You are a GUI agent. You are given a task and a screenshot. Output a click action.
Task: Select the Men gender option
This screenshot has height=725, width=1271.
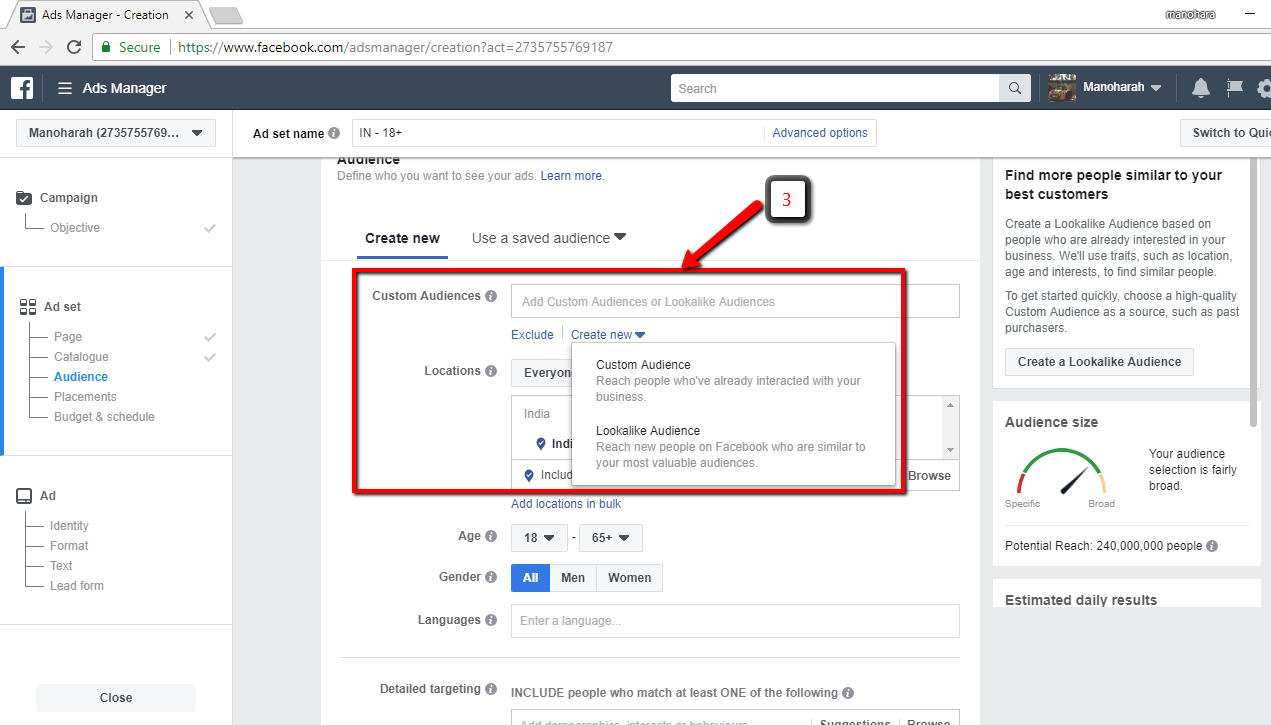[573, 577]
